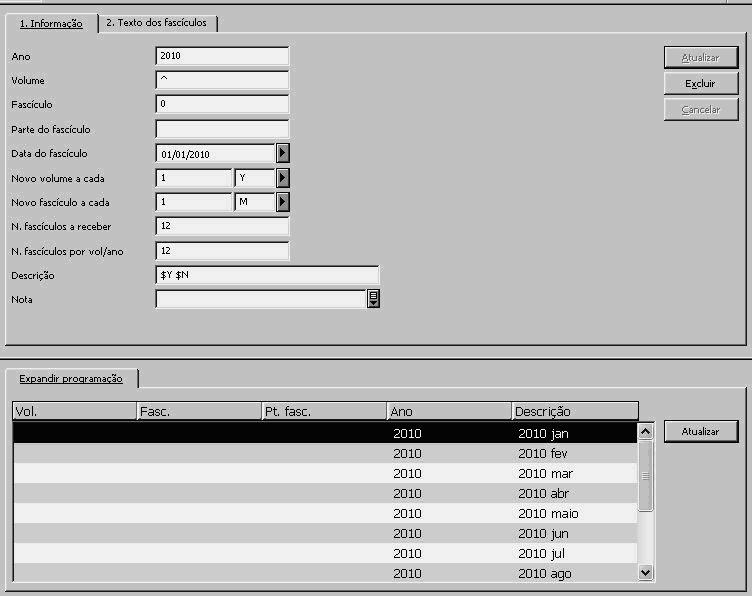Select the row 2010 abr
752x596 pixels.
coord(325,493)
